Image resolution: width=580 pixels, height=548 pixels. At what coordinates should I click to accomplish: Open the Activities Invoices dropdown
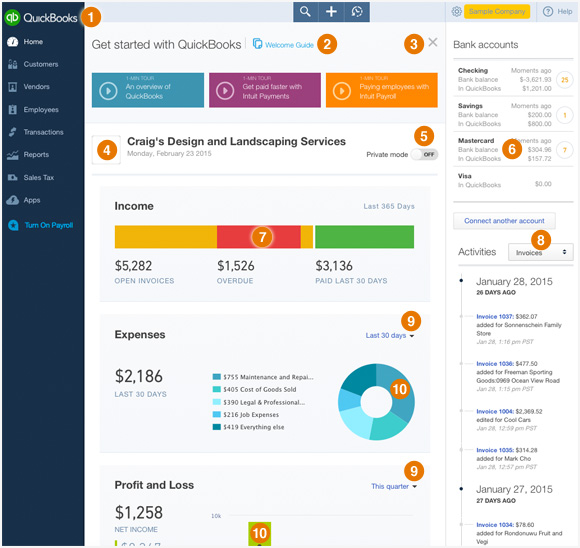pyautogui.click(x=540, y=252)
